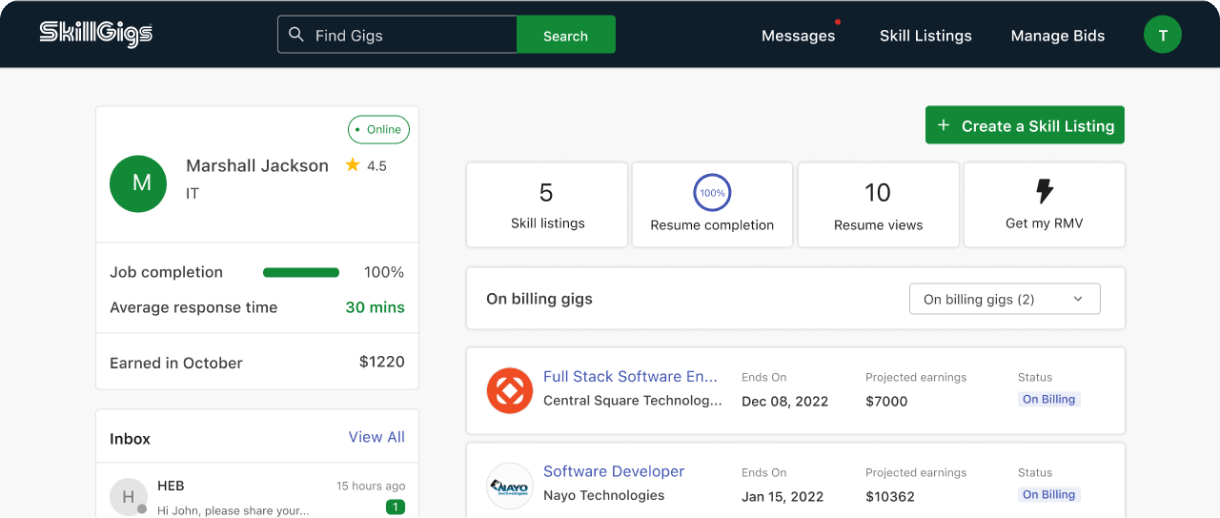Click the Central Square Technologies logo
1220x518 pixels.
pyautogui.click(x=509, y=390)
